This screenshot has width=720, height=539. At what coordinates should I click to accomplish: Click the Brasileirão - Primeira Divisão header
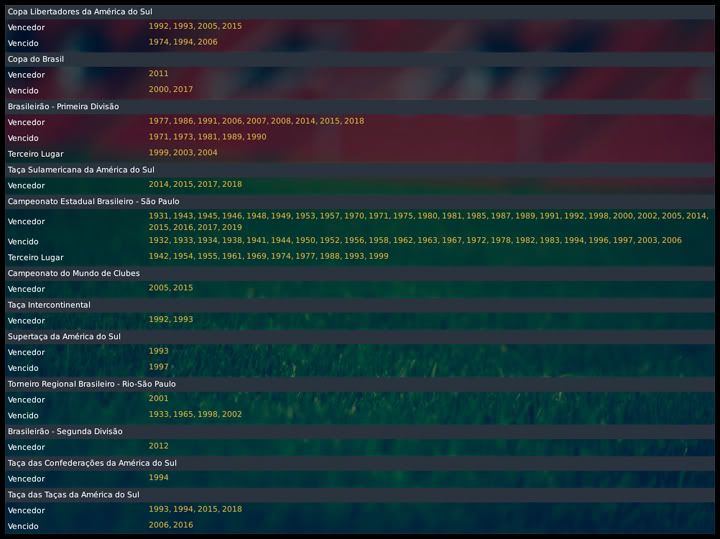coord(63,106)
